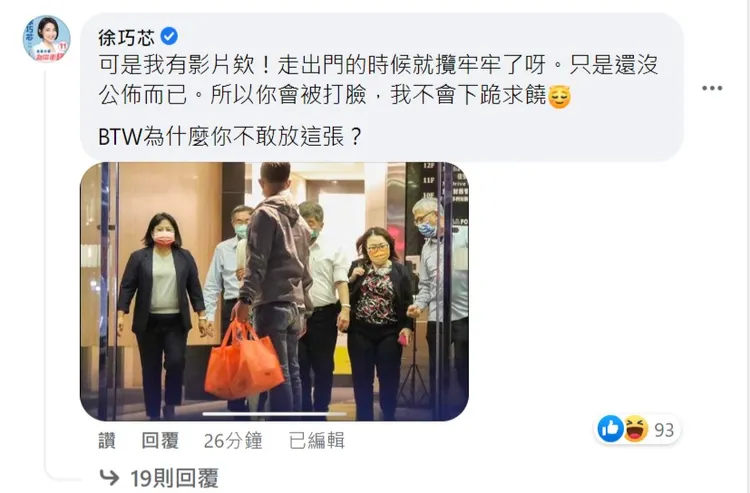Open the commenter's round profile avatar
This screenshot has width=750, height=493.
[x=47, y=38]
